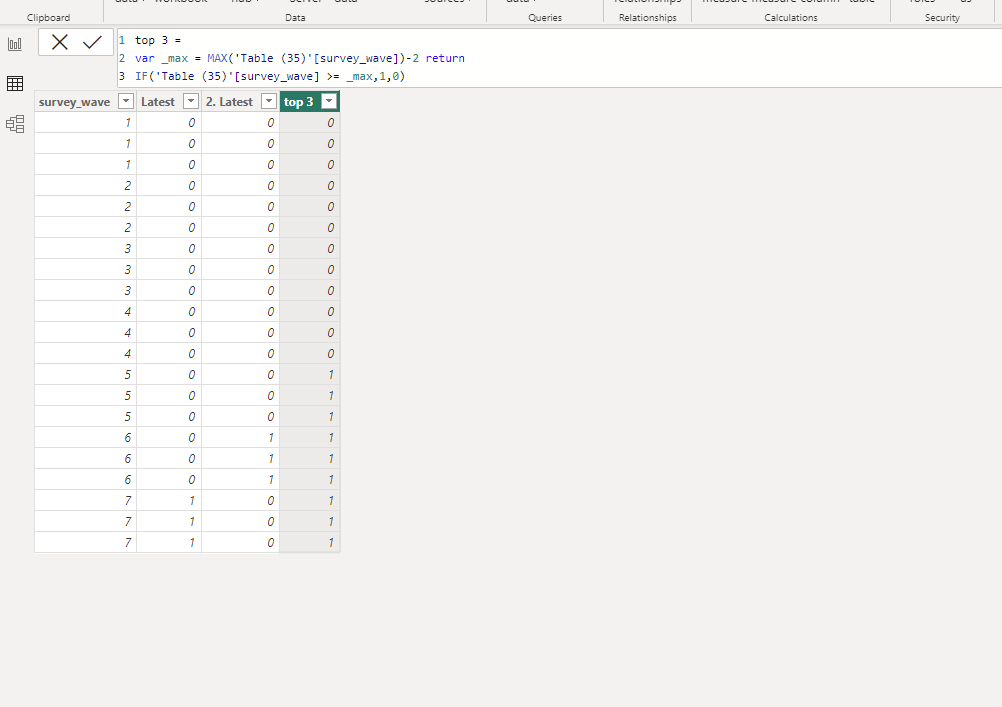The width and height of the screenshot is (1002, 707).
Task: Click the Relationships ribbon group label
Action: pyautogui.click(x=647, y=18)
